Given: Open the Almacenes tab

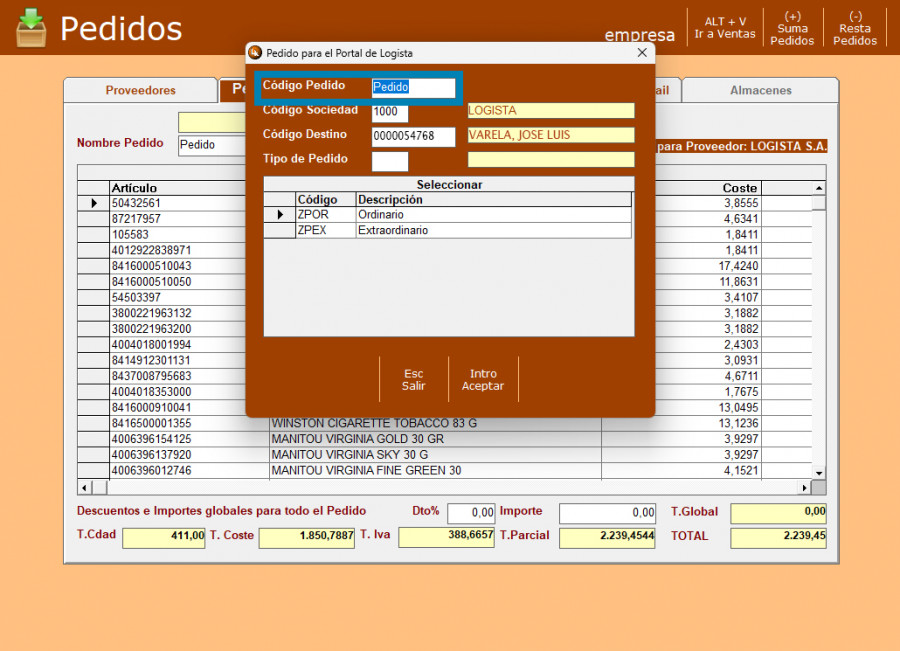Looking at the screenshot, I should click(x=760, y=90).
